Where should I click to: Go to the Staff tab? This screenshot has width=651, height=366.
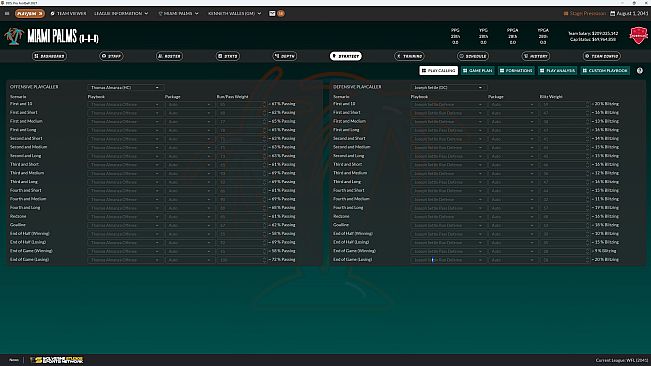click(111, 56)
